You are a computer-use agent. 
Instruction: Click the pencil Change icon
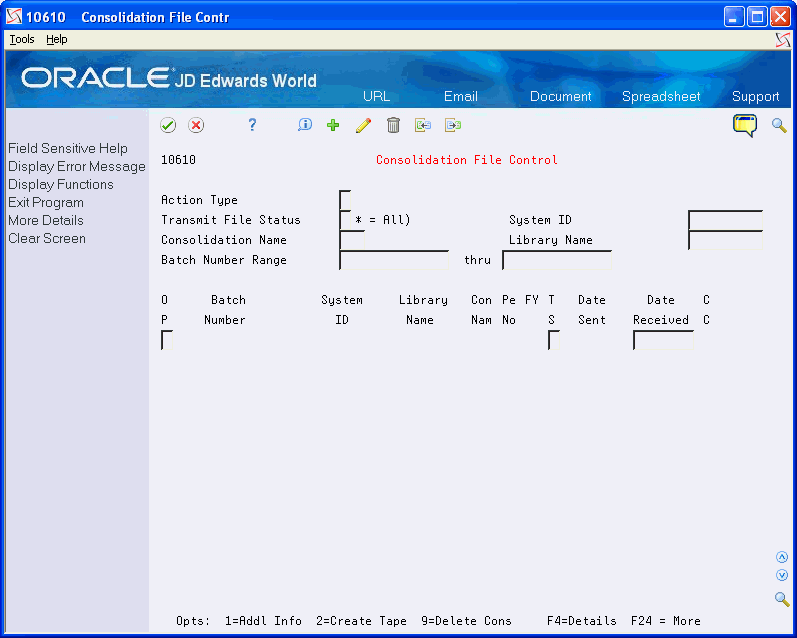(x=363, y=125)
